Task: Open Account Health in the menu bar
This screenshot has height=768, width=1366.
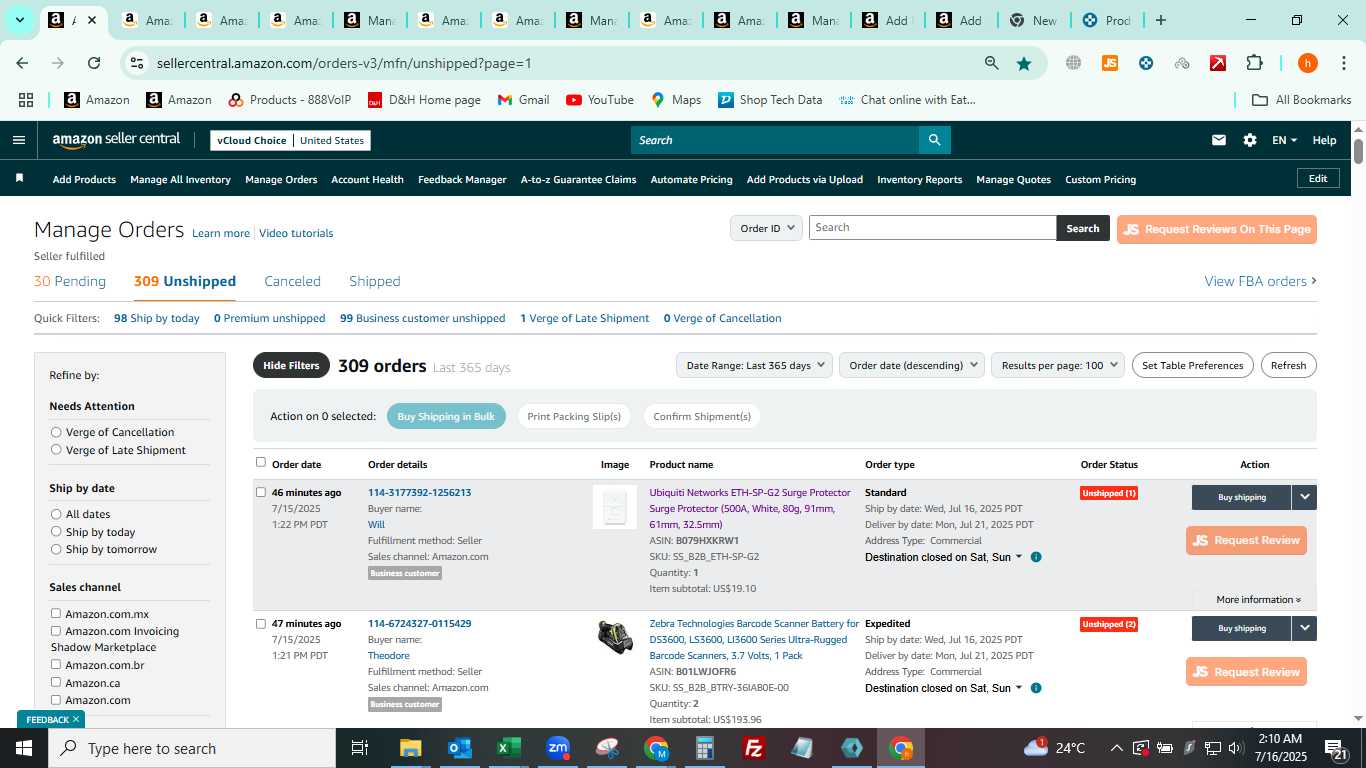Action: [367, 179]
